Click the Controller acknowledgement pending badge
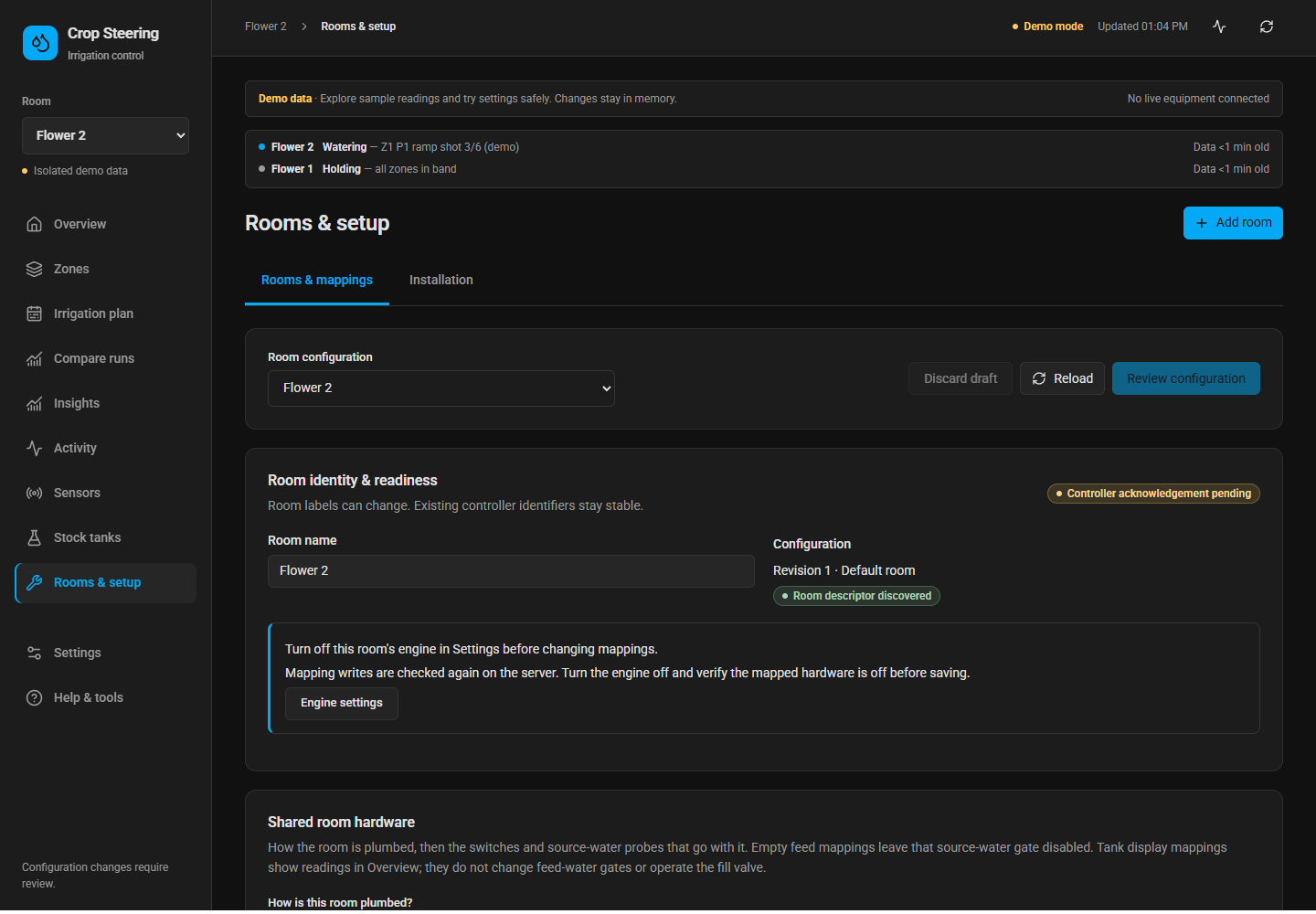 coord(1153,494)
